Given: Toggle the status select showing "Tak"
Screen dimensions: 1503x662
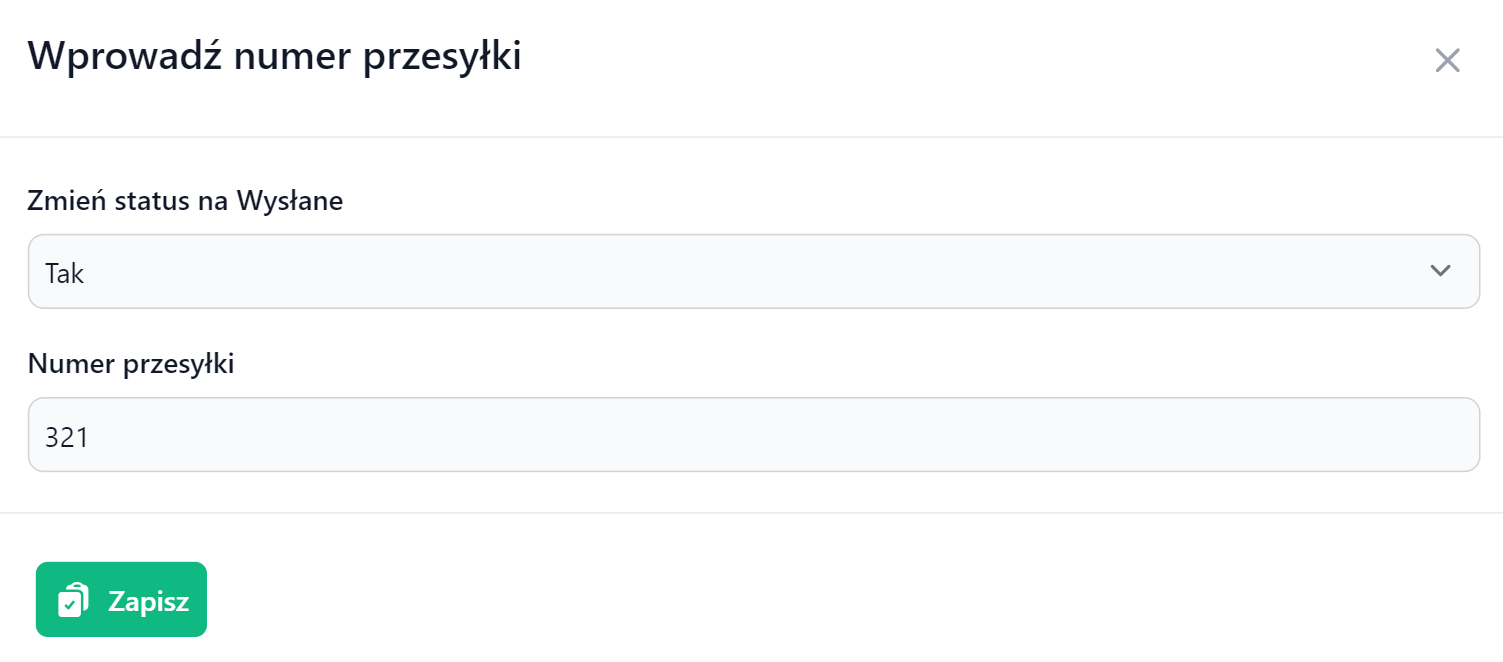Looking at the screenshot, I should (752, 272).
